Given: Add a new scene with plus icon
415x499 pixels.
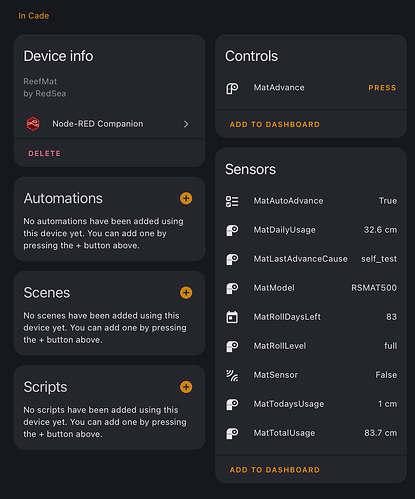Looking at the screenshot, I should (186, 293).
